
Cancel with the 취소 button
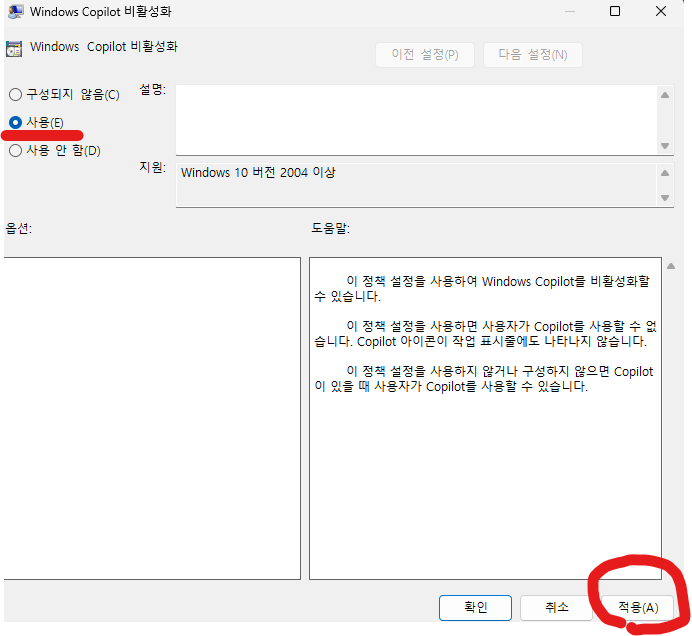tap(556, 607)
